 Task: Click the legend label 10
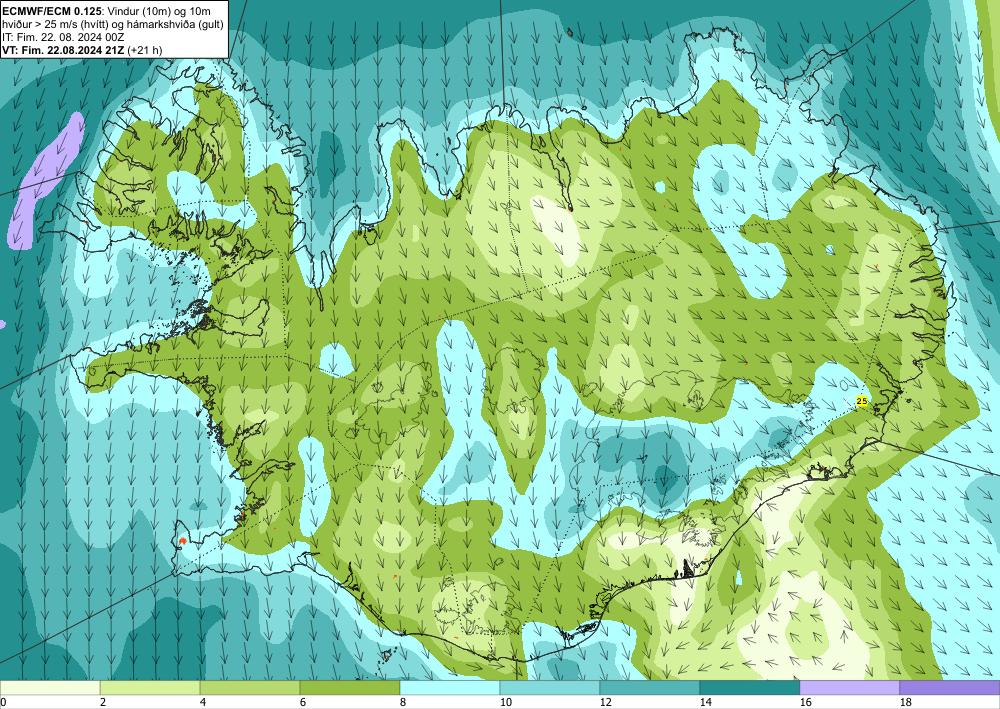(506, 702)
